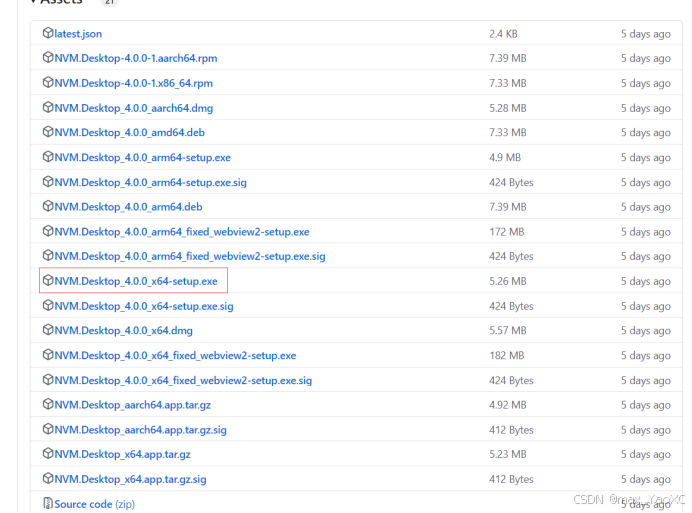Click the 5.26 MB size value
Image resolution: width=692 pixels, height=513 pixels.
(508, 281)
